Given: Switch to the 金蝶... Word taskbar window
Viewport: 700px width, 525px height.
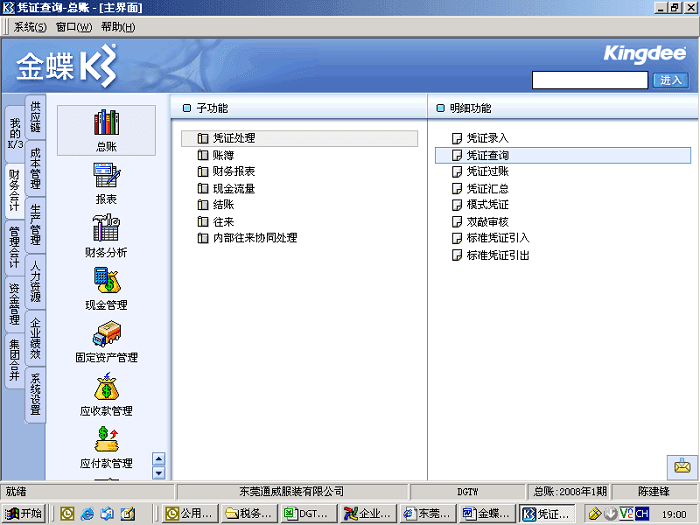Looking at the screenshot, I should pos(488,514).
